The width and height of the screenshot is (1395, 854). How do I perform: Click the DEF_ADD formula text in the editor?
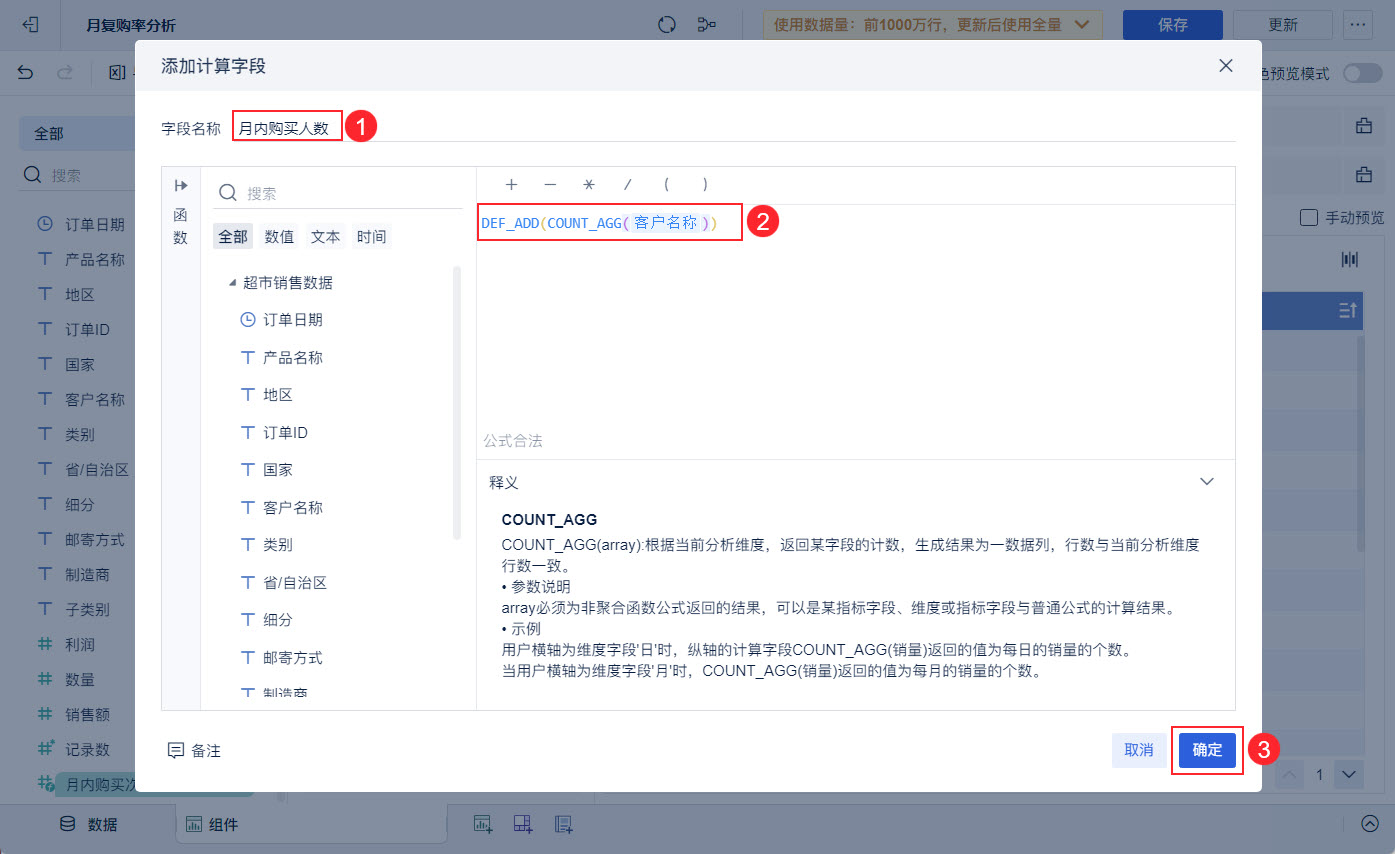599,223
